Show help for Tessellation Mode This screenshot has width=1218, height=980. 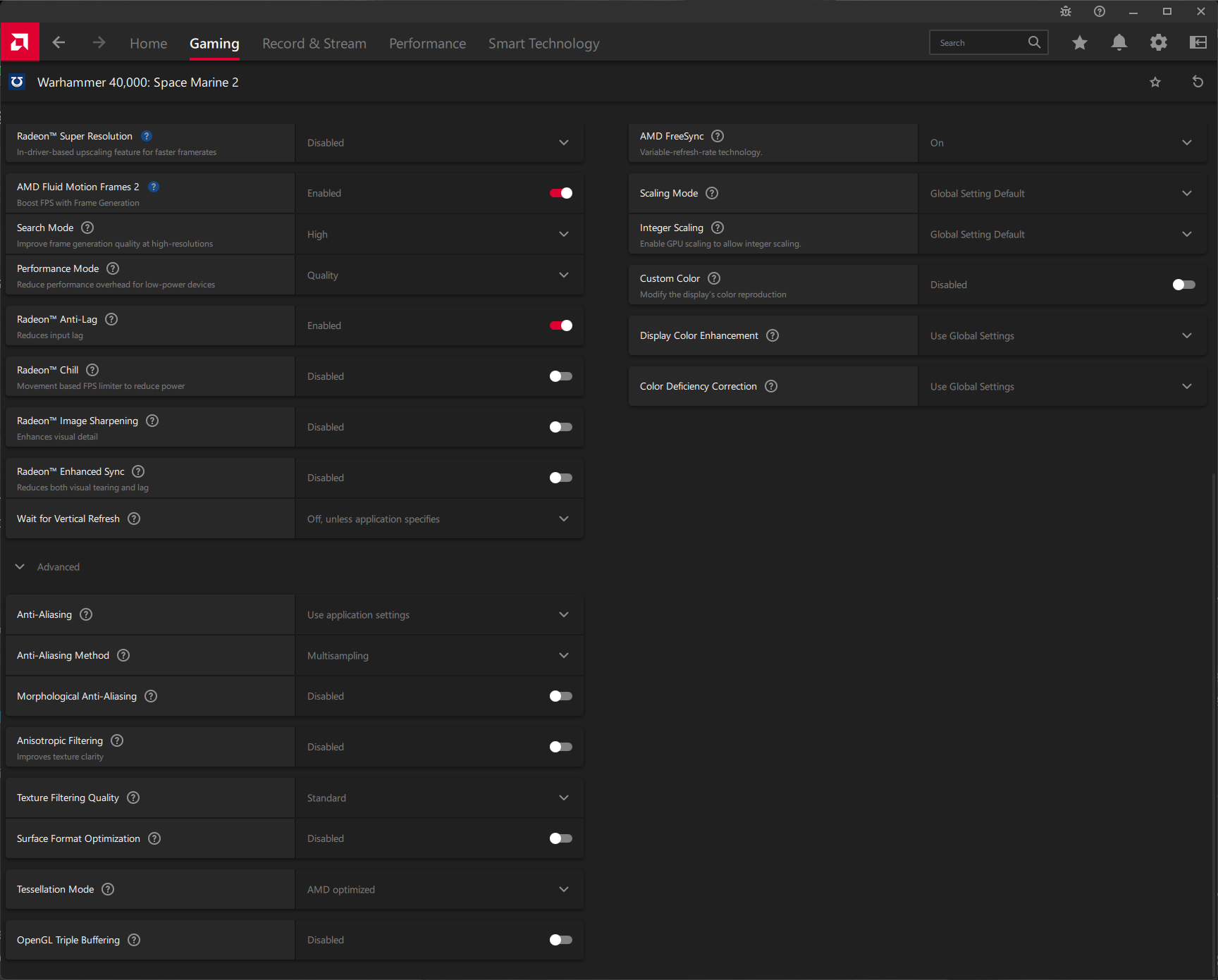point(108,889)
